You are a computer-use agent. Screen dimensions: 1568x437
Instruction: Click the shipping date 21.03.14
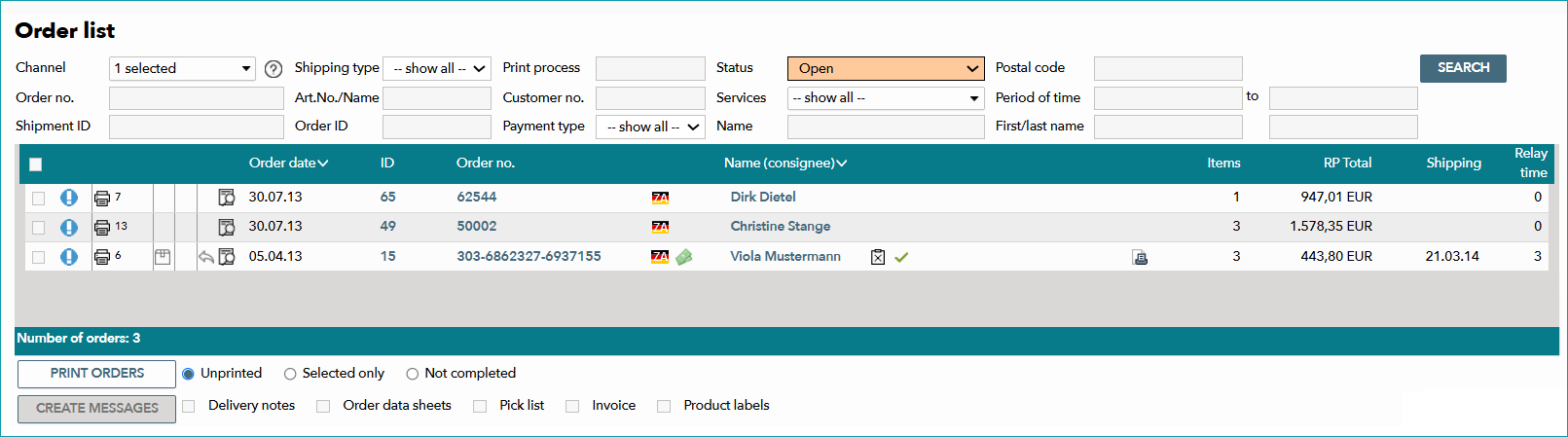tap(1452, 256)
